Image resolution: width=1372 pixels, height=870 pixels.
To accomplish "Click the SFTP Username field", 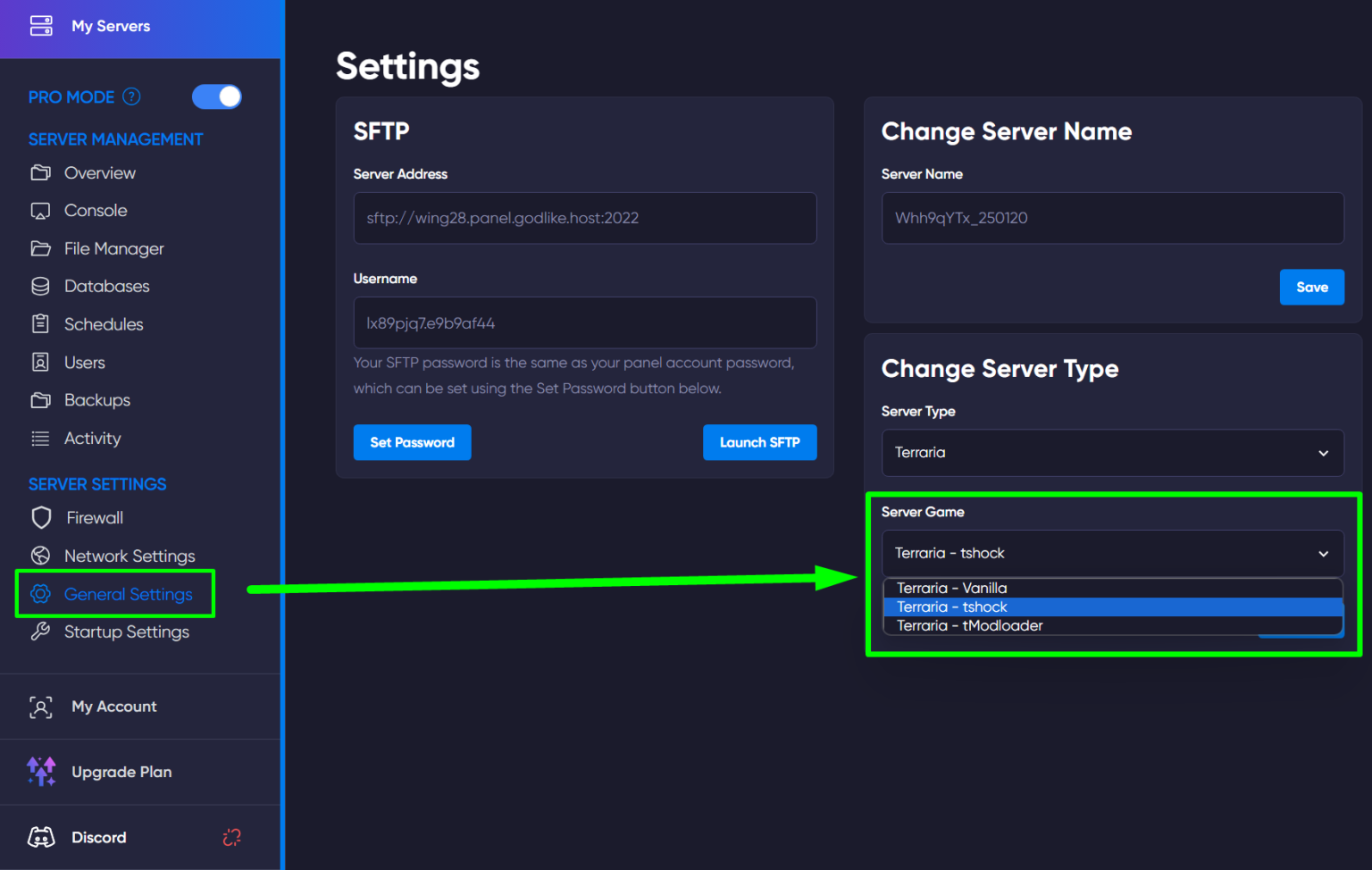I will [x=585, y=322].
